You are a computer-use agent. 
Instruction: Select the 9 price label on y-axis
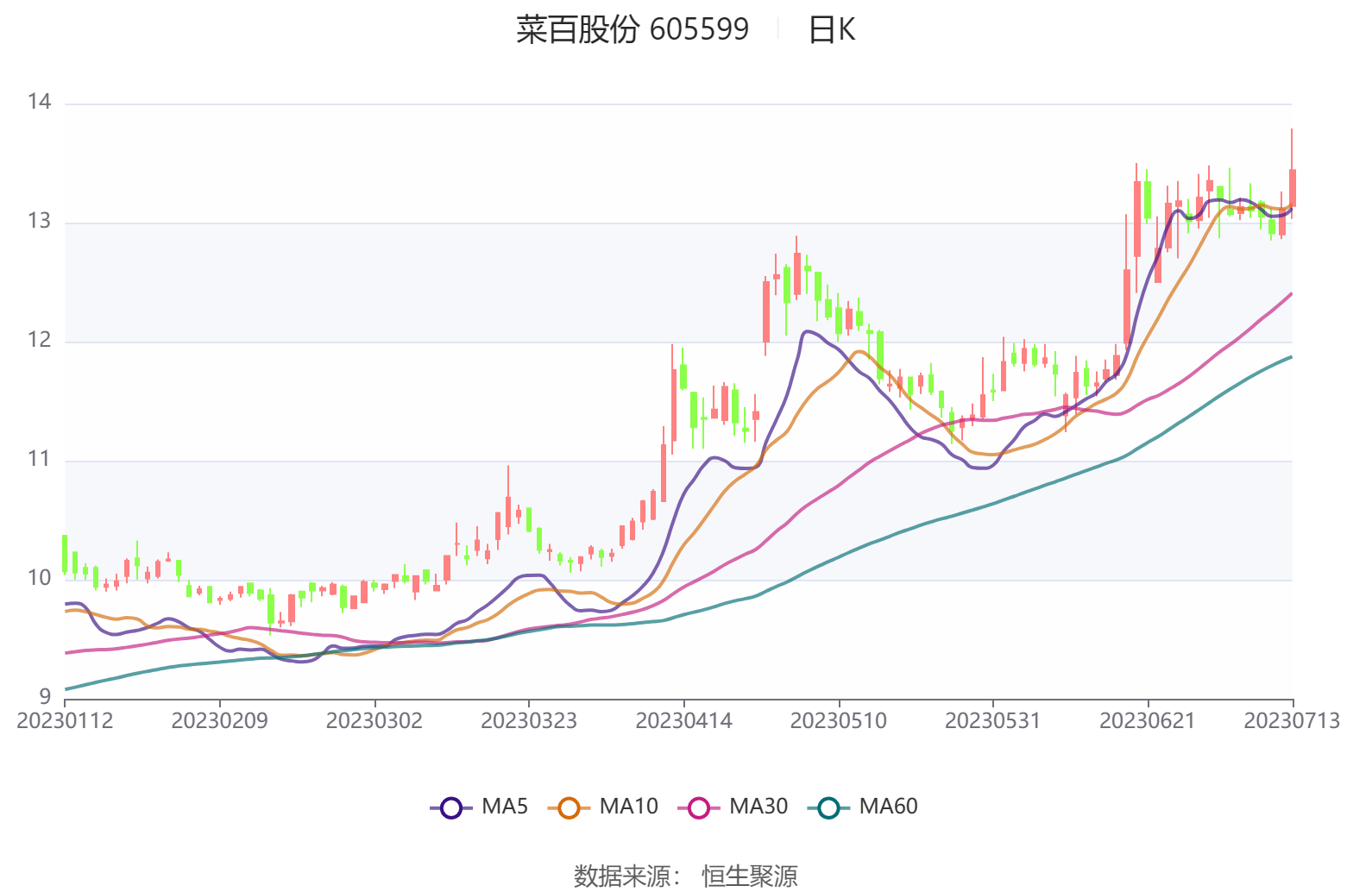pyautogui.click(x=45, y=696)
